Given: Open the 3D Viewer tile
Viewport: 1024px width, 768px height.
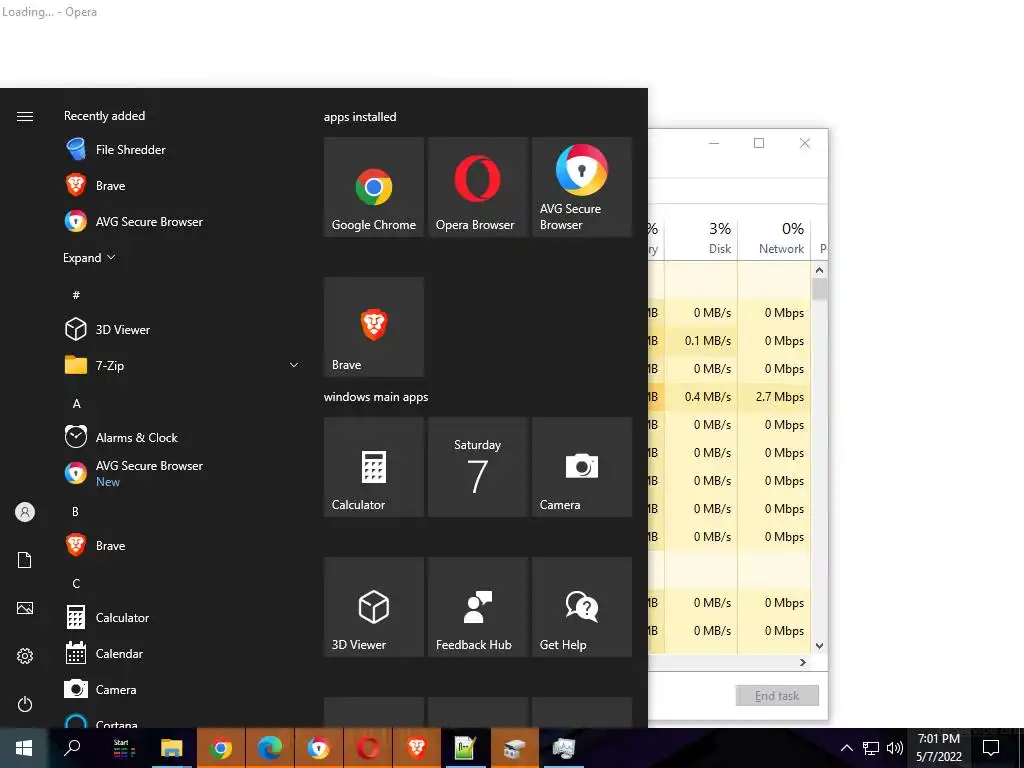Looking at the screenshot, I should 374,607.
